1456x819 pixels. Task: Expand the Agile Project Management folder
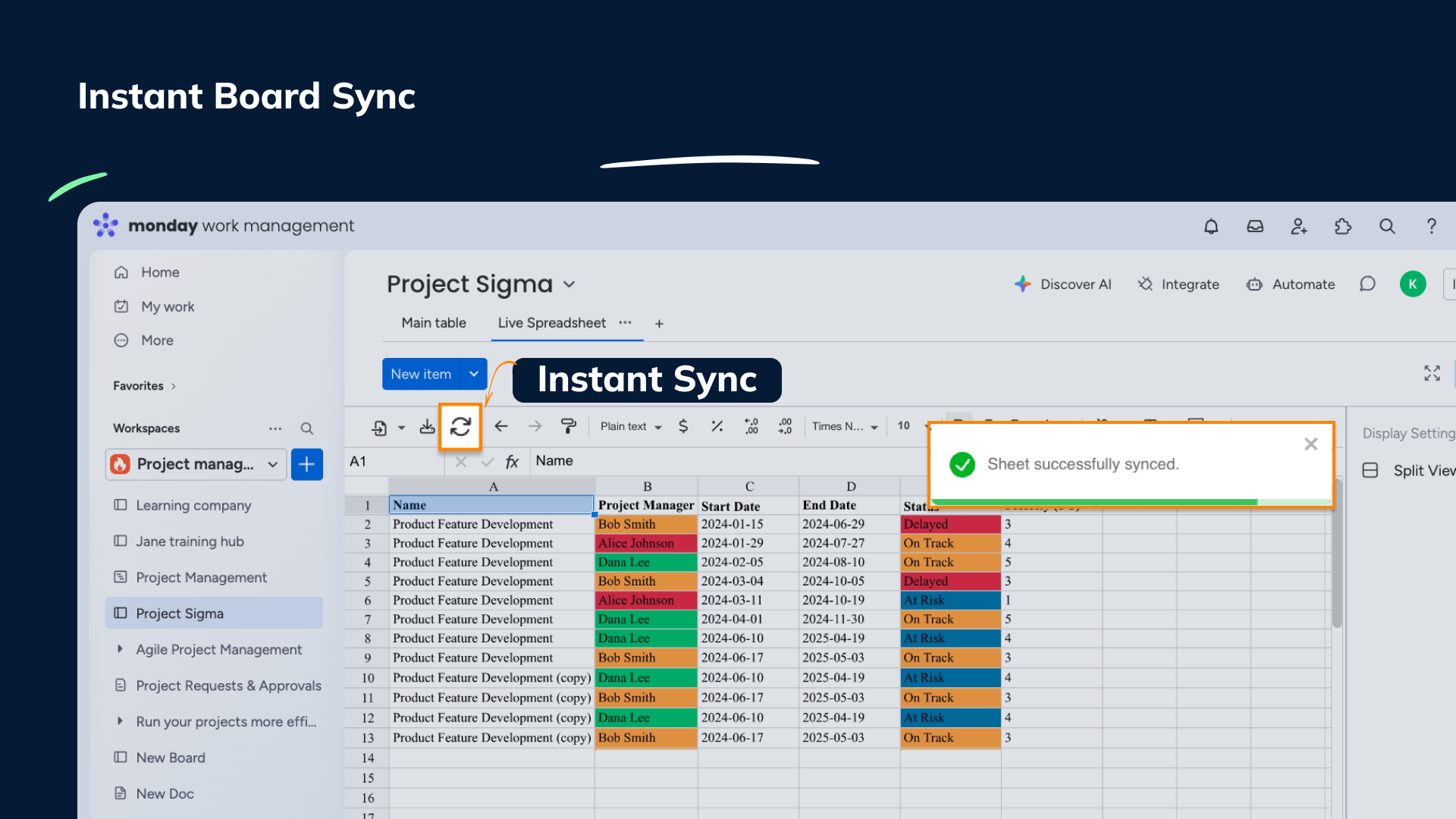(120, 649)
